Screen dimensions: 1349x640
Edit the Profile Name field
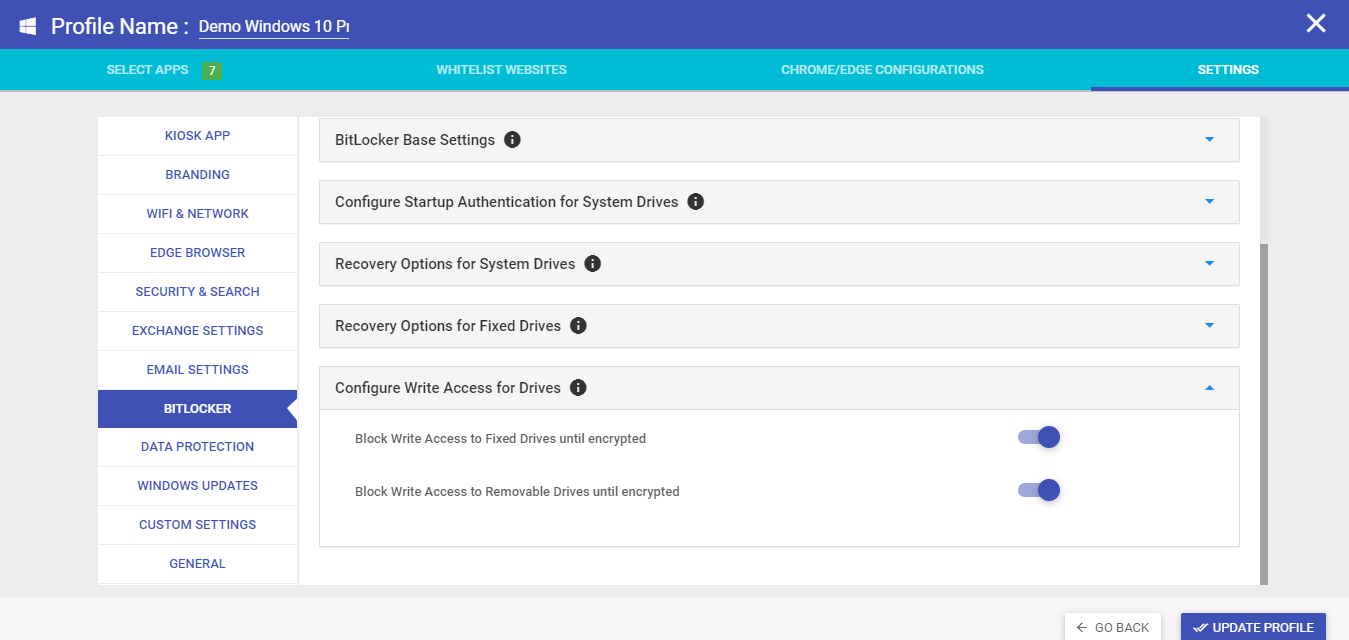pos(274,27)
